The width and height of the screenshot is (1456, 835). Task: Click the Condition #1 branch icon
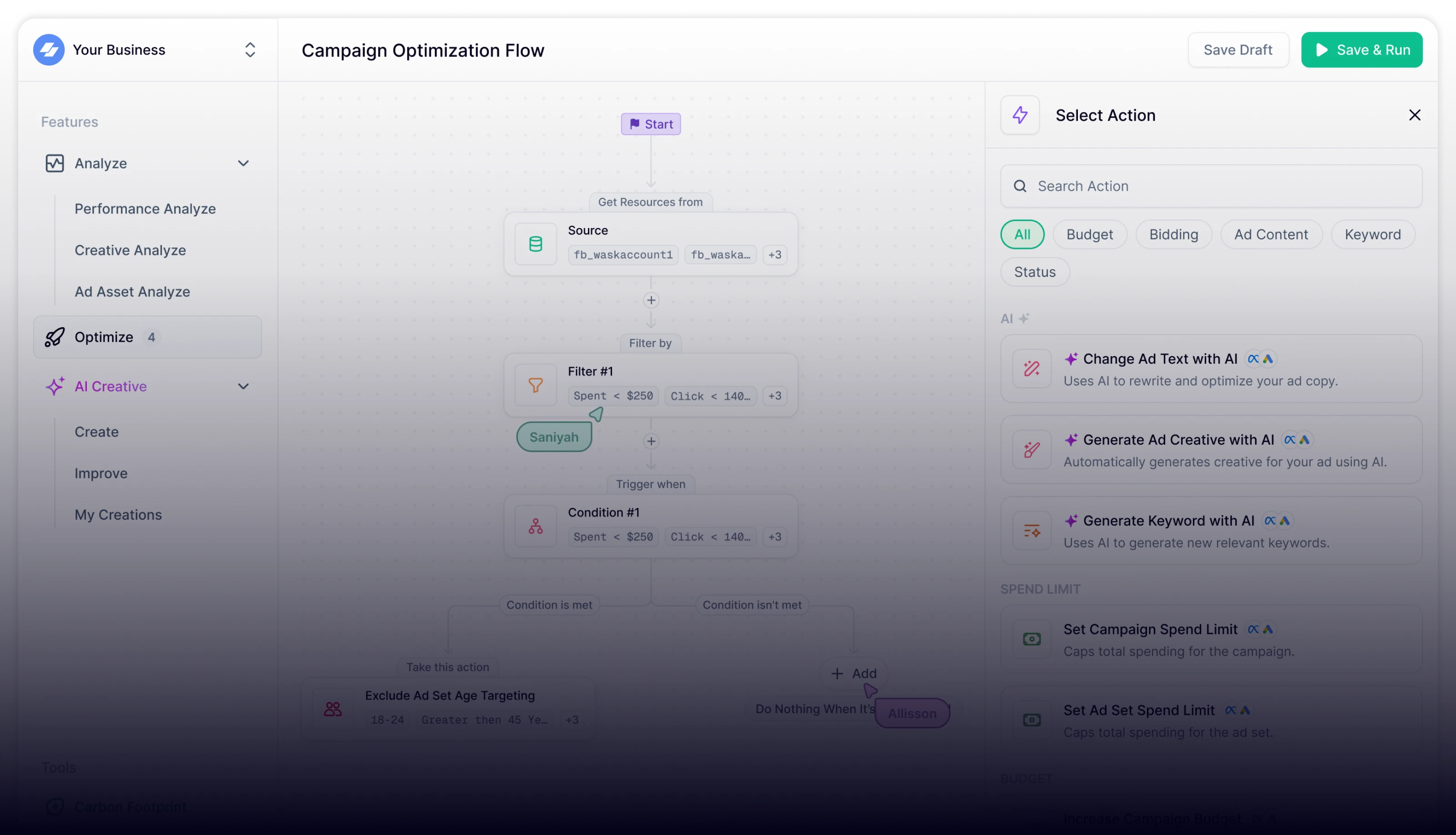[535, 526]
